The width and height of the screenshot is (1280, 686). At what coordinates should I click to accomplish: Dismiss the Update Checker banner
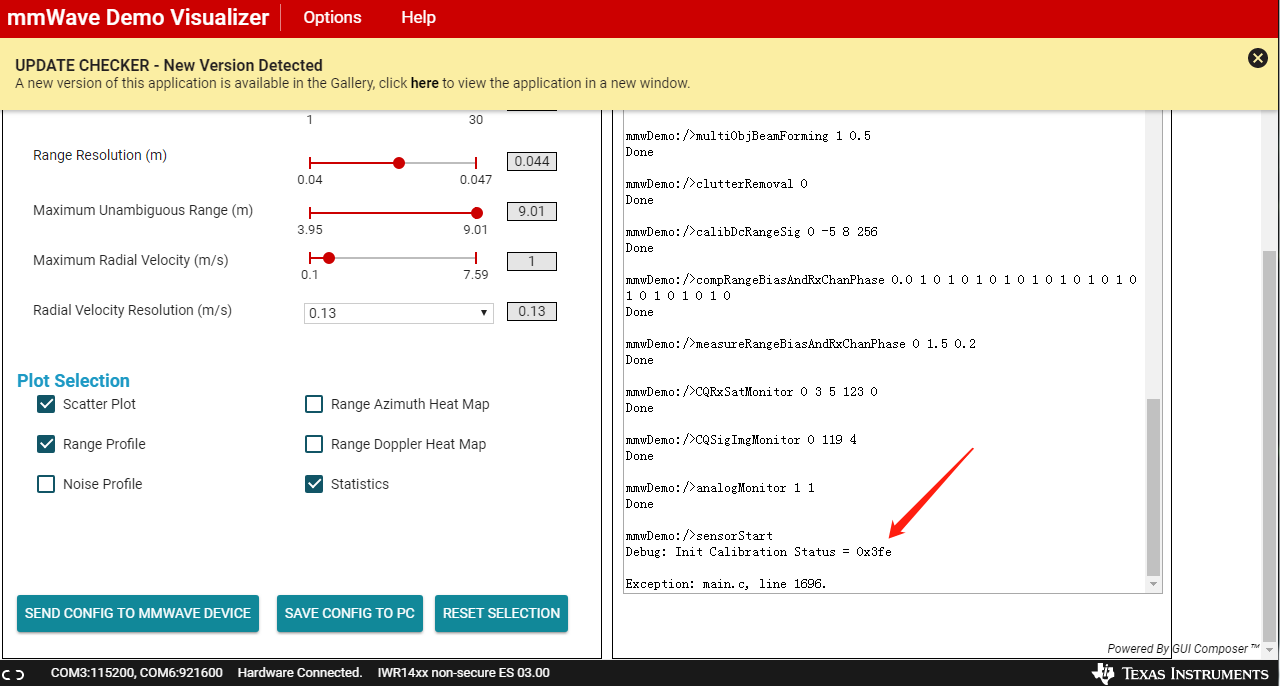(1258, 58)
